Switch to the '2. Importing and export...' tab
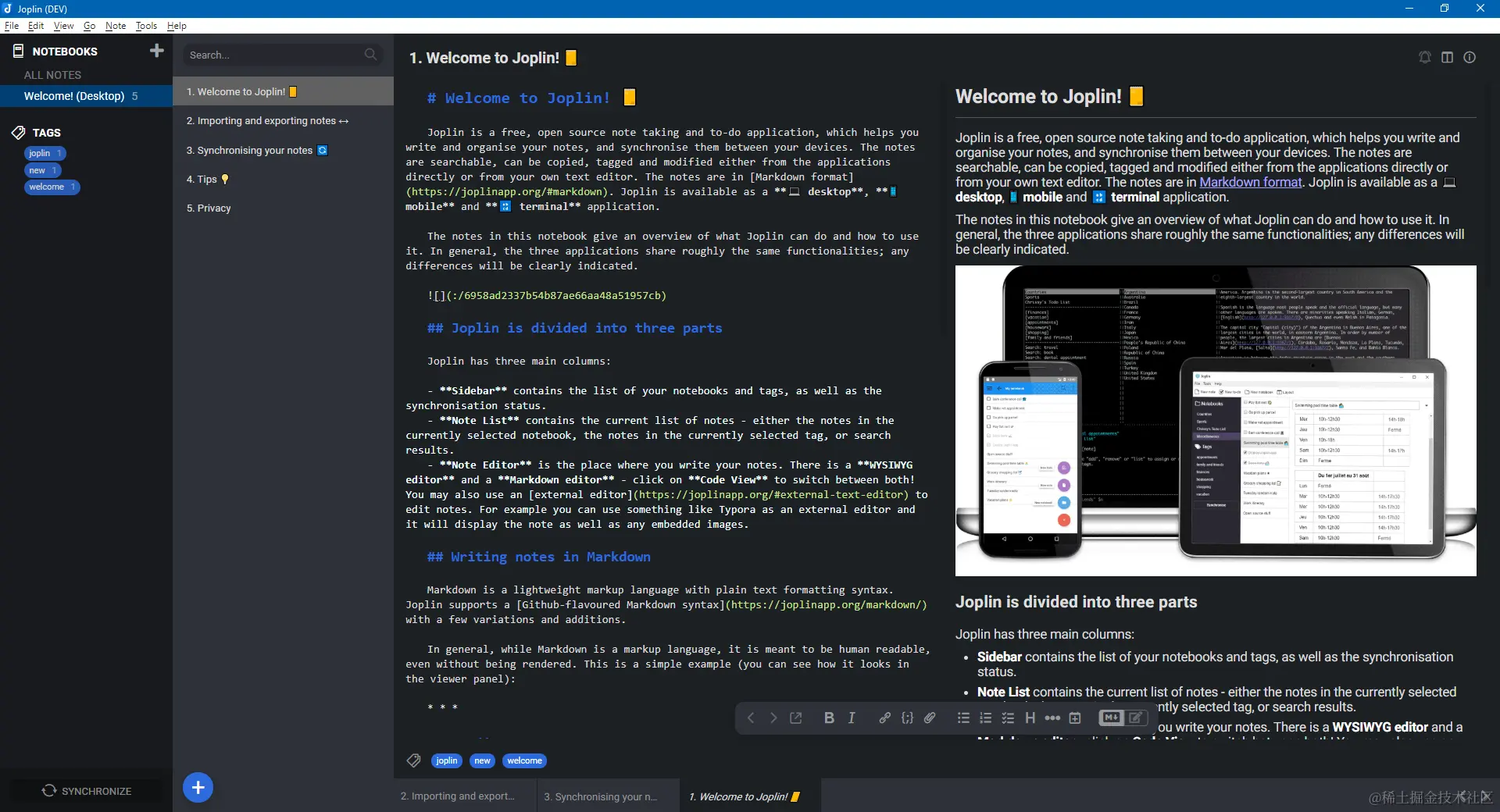Screen dimensions: 1500x812 point(465,796)
